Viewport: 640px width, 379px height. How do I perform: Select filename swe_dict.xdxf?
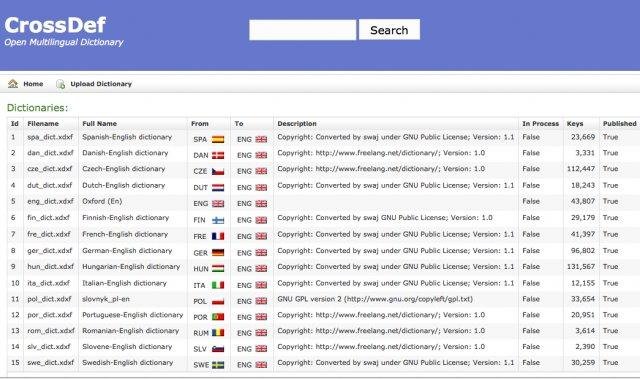coord(51,363)
